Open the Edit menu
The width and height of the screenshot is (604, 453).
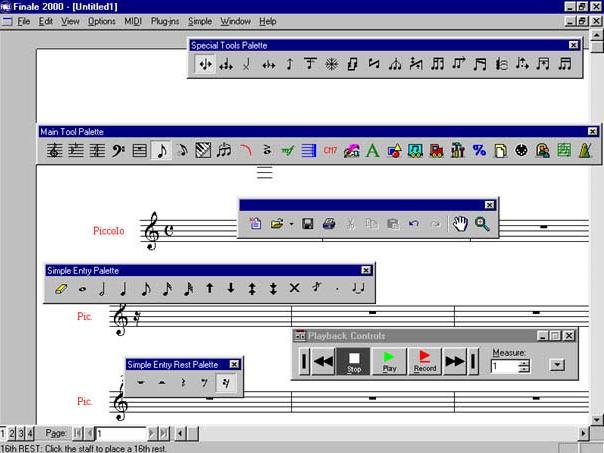pos(45,21)
